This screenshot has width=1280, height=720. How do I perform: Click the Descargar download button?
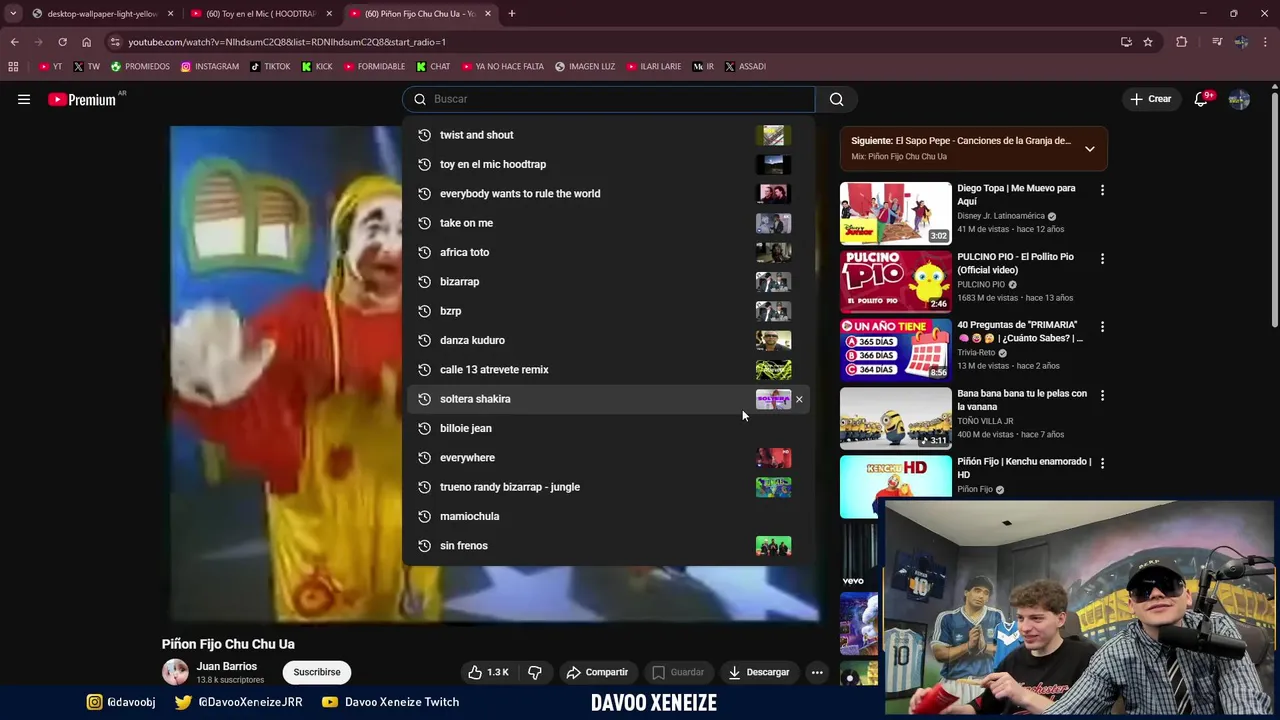[x=758, y=672]
